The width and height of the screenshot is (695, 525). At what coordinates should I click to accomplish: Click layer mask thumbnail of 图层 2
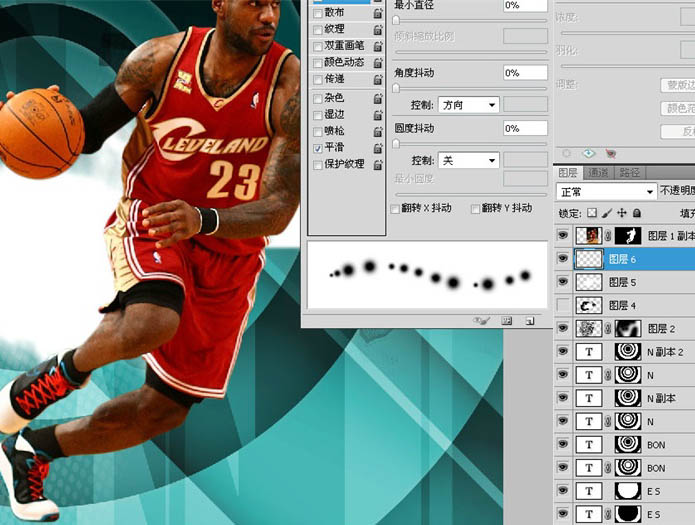[628, 328]
